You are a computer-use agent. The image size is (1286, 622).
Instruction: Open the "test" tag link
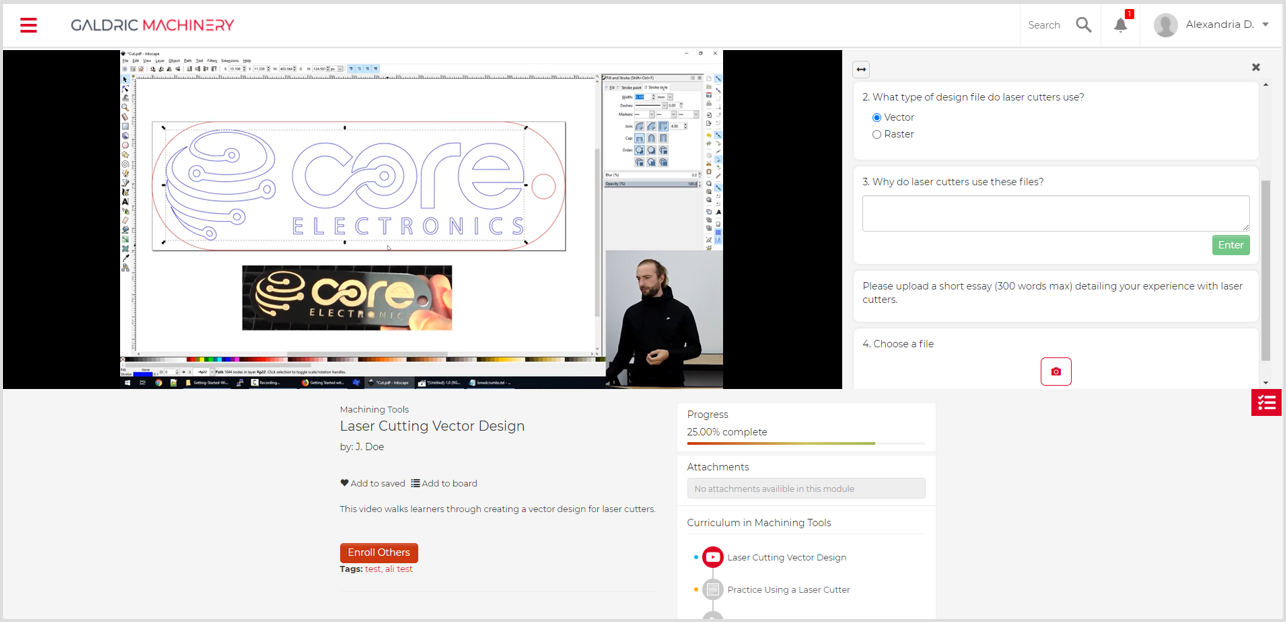[372, 569]
